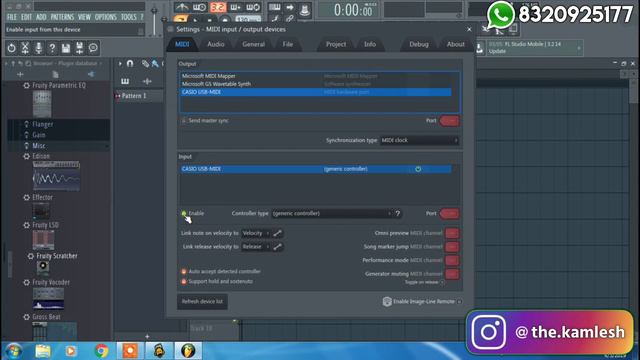Click the FL Studio fruit icon in taskbar
Viewport: 640px width, 360px height.
pos(188,351)
